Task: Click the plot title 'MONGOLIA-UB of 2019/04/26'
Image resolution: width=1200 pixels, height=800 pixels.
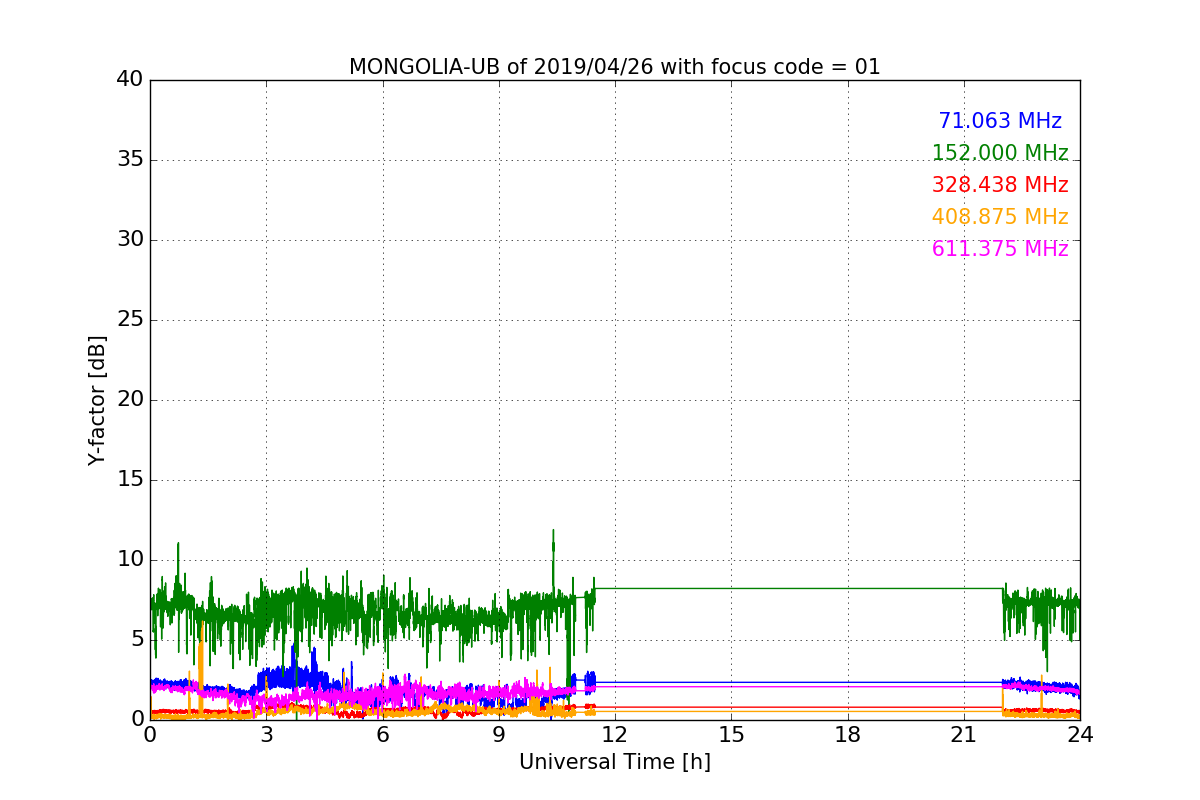Action: [614, 67]
